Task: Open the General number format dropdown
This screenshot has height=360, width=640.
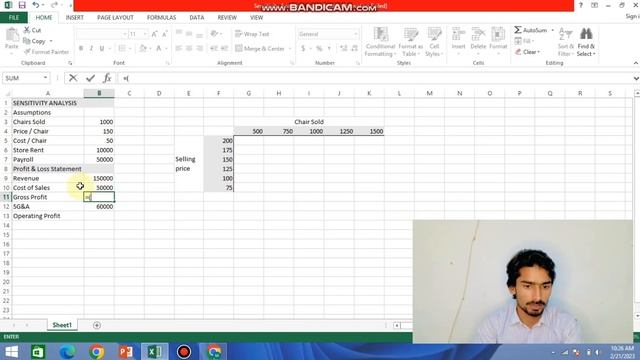Action: coord(356,34)
